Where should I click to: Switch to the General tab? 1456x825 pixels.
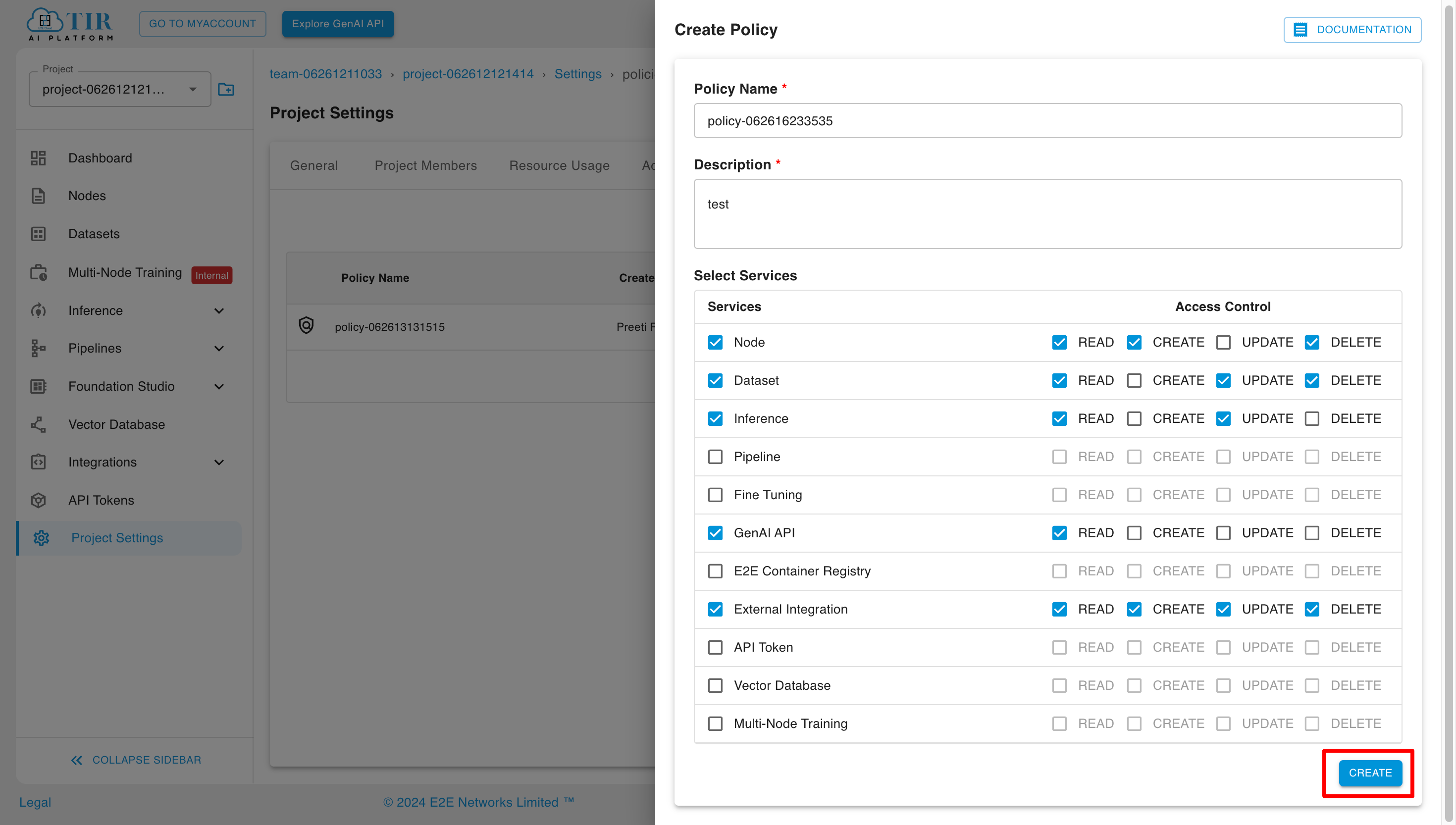(x=314, y=165)
